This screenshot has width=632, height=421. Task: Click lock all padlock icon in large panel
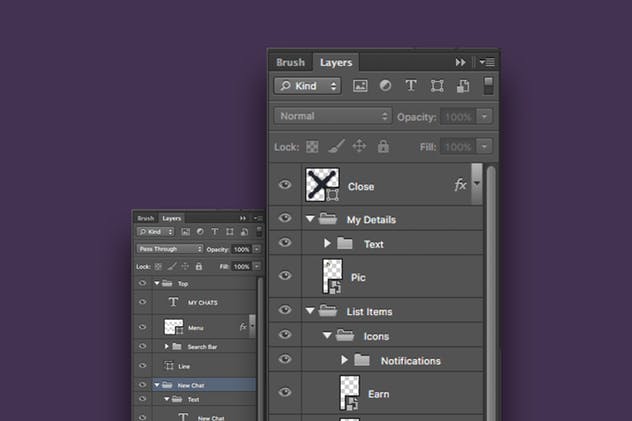pos(383,147)
